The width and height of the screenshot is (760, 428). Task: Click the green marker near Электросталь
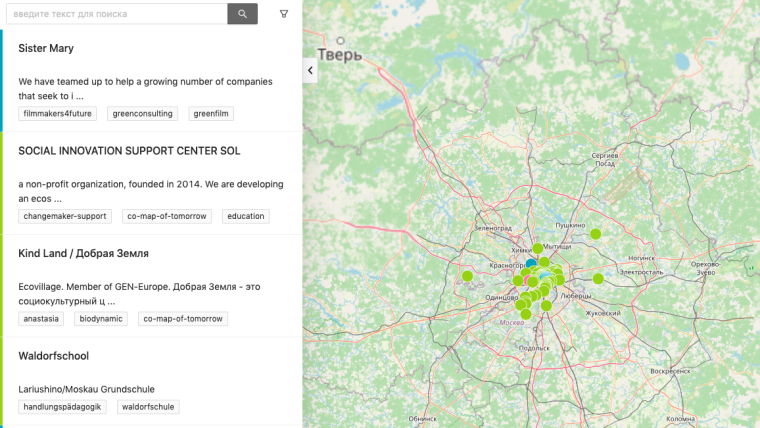coord(598,278)
